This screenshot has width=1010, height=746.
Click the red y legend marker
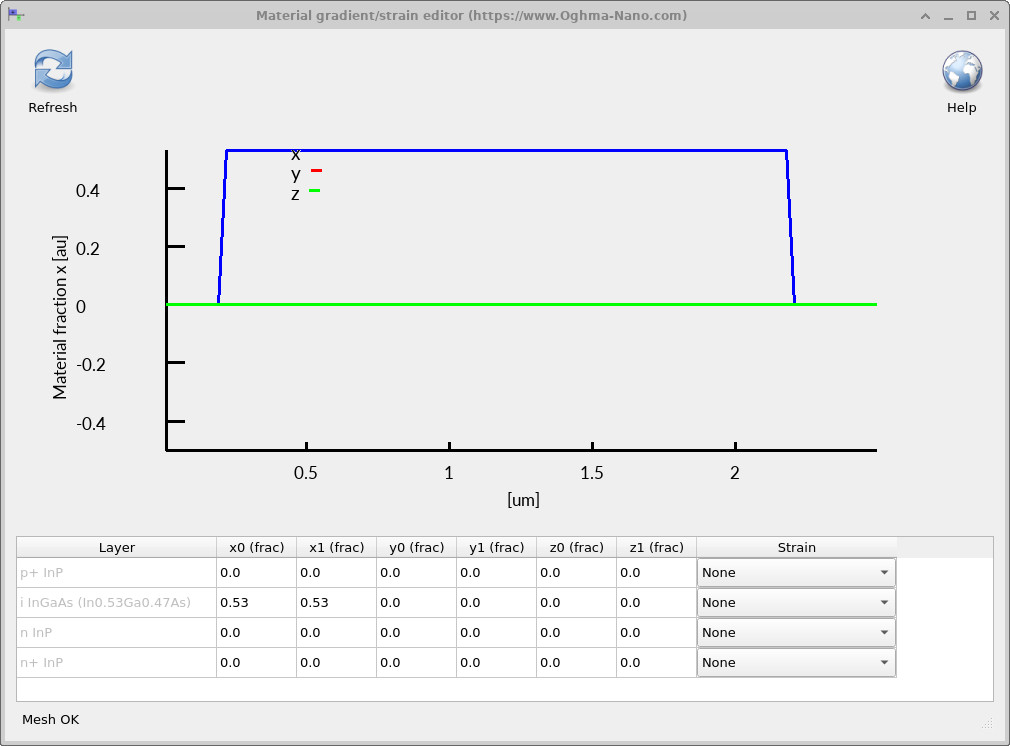click(x=316, y=171)
